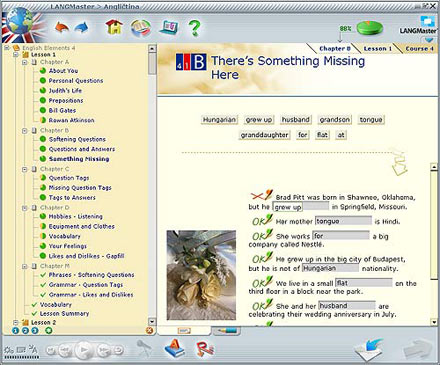440x365 pixels.
Task: Click the orange back arrow
Action: 61,28
